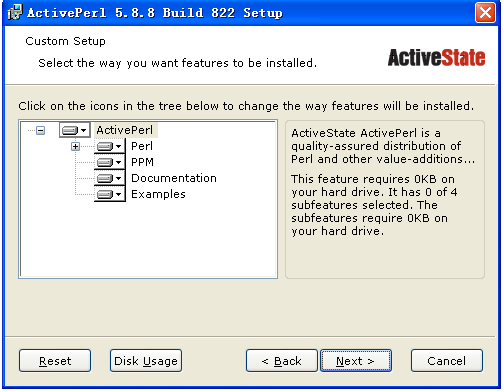Open the PPM feature drive icon dropdown
The width and height of the screenshot is (504, 392).
click(x=110, y=162)
